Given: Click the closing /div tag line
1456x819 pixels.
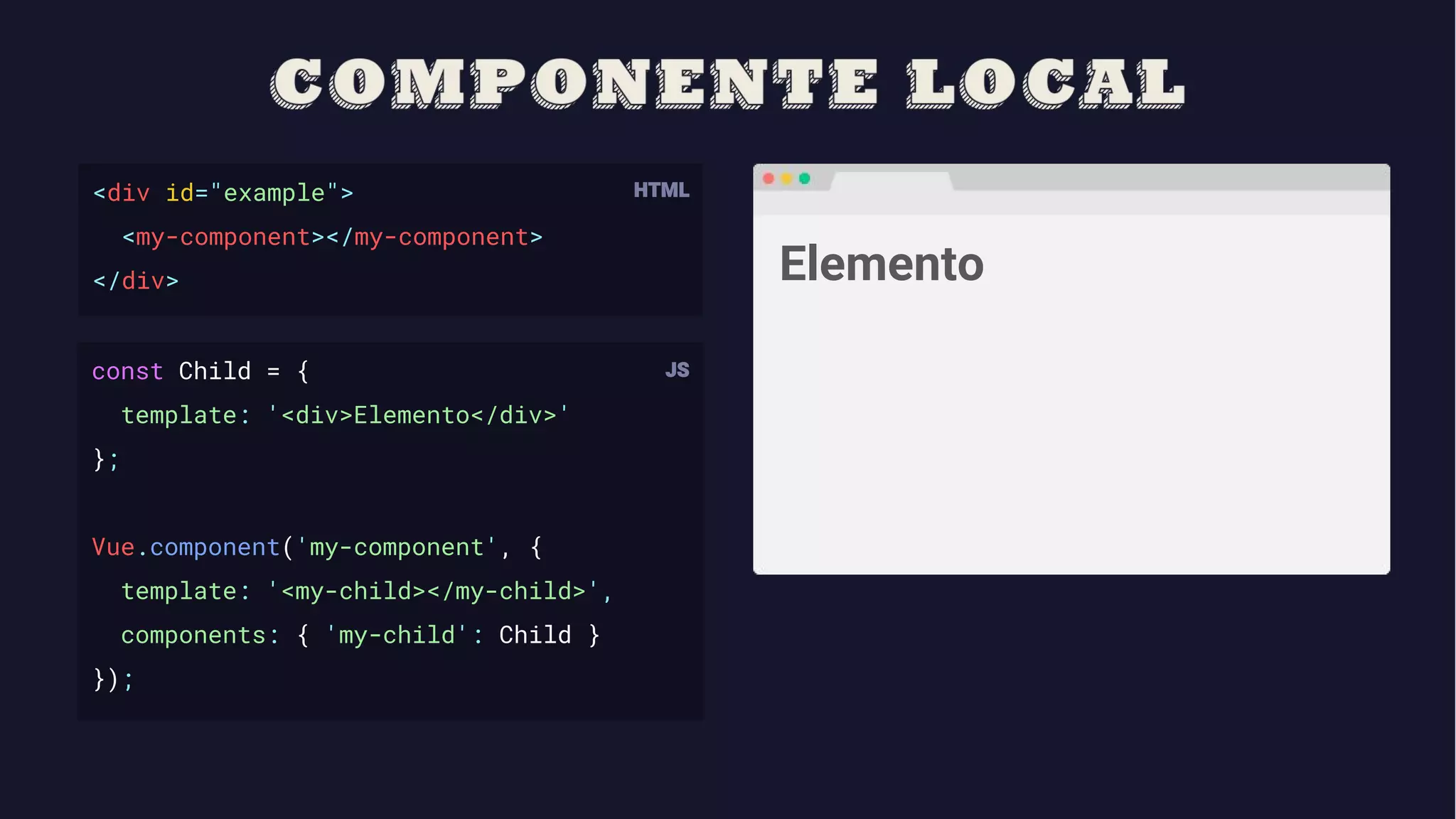Looking at the screenshot, I should point(135,282).
